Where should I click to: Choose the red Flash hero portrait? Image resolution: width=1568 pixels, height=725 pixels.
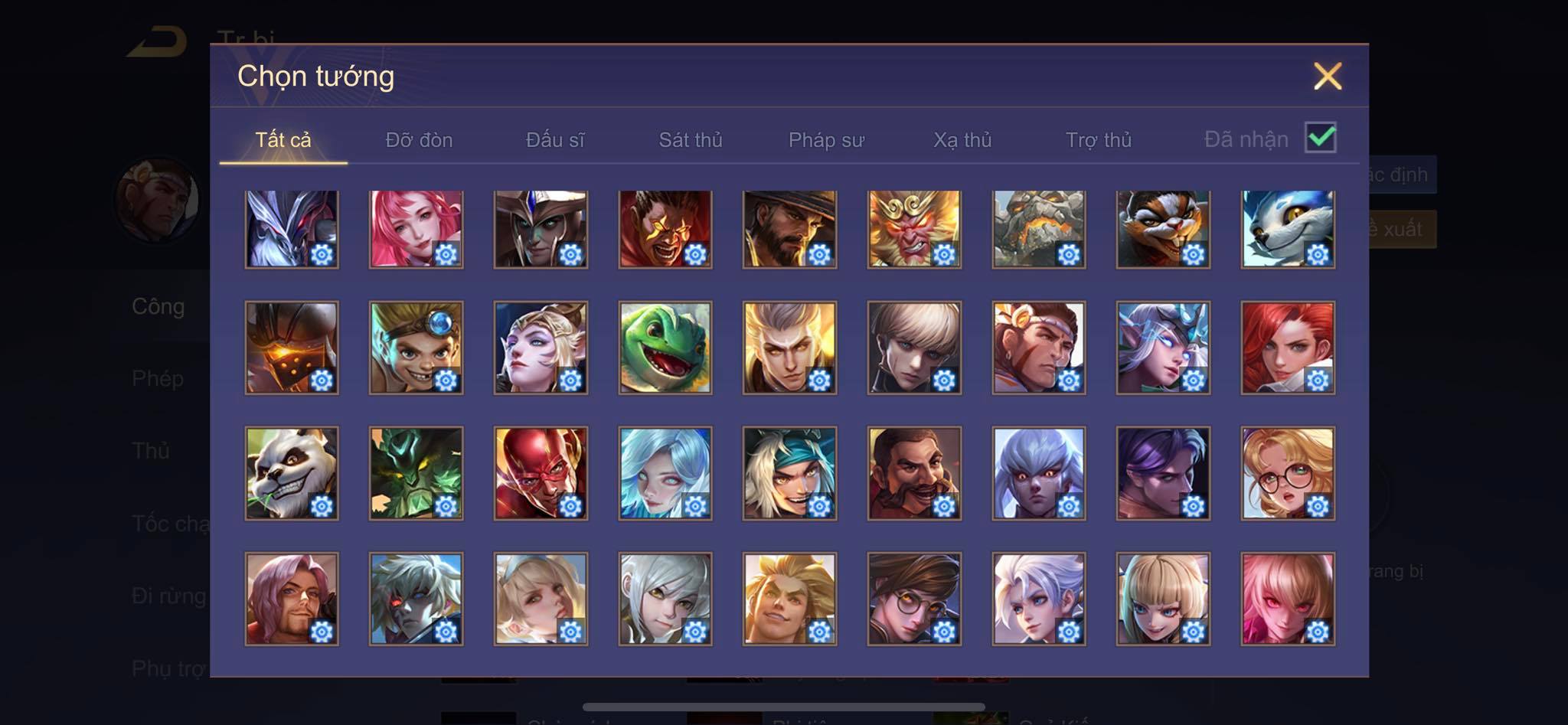541,473
